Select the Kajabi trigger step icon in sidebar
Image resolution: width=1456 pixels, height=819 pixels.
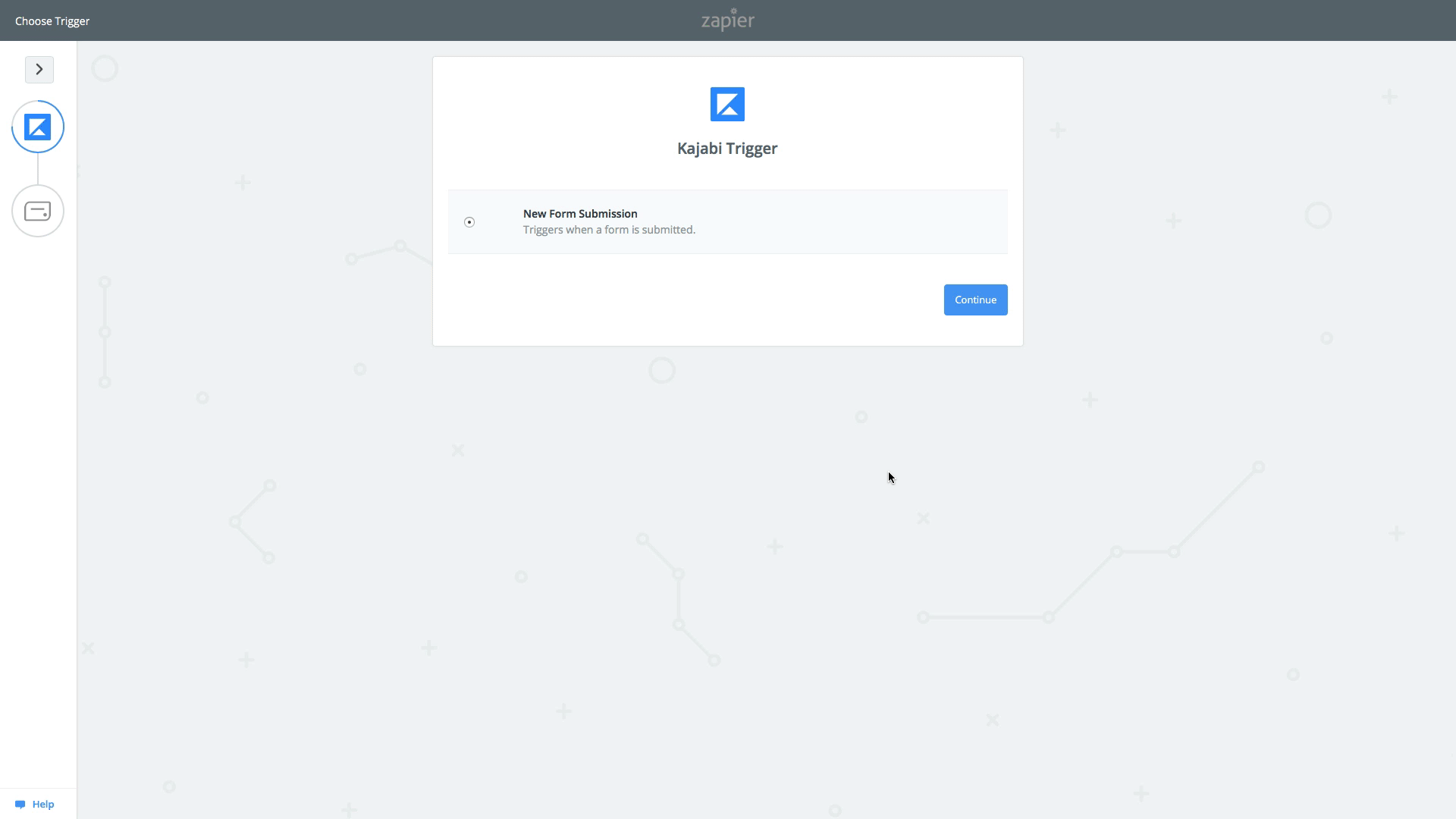38,127
